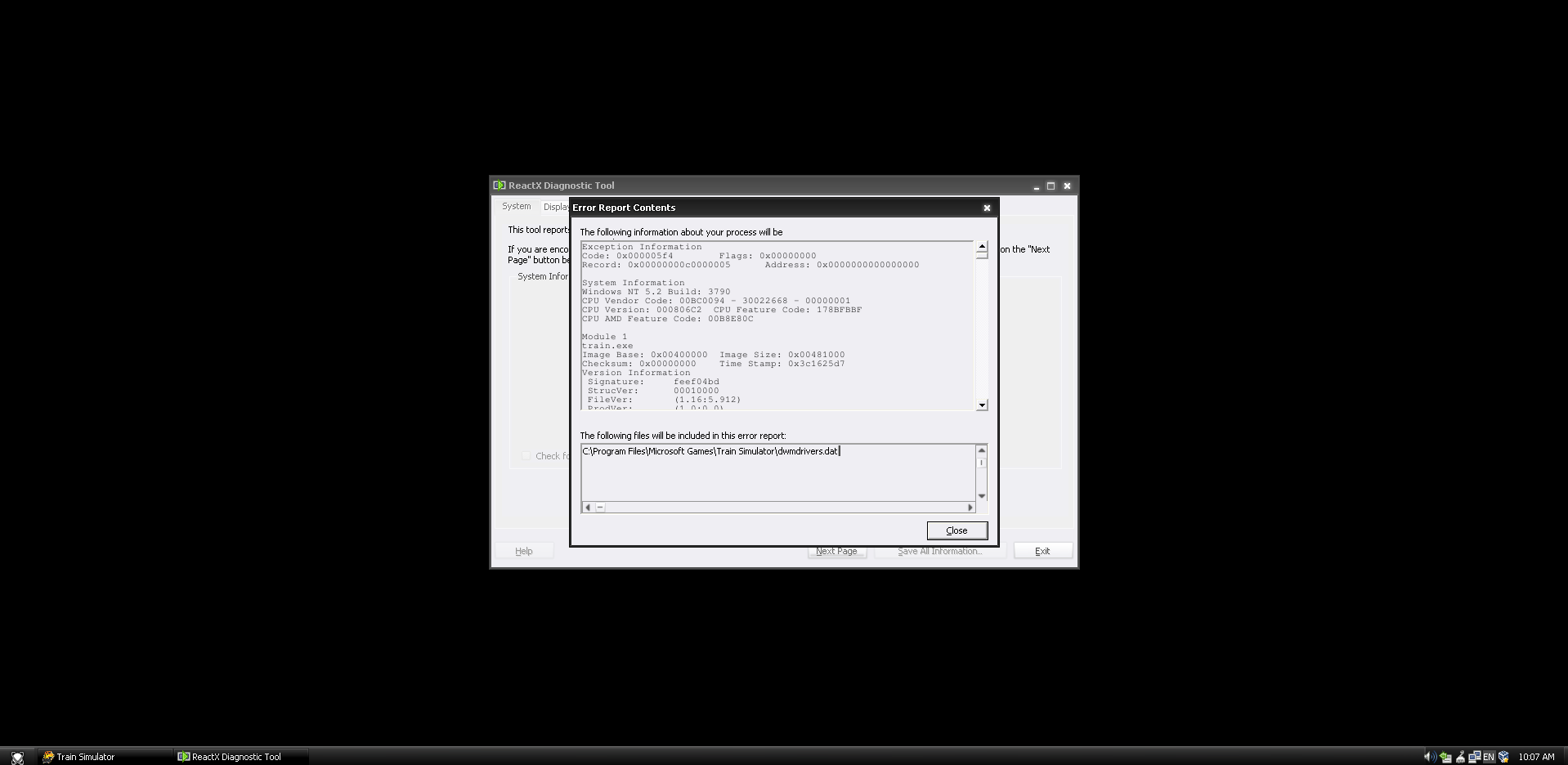Open the System tab
The image size is (1568, 765).
pyautogui.click(x=516, y=207)
